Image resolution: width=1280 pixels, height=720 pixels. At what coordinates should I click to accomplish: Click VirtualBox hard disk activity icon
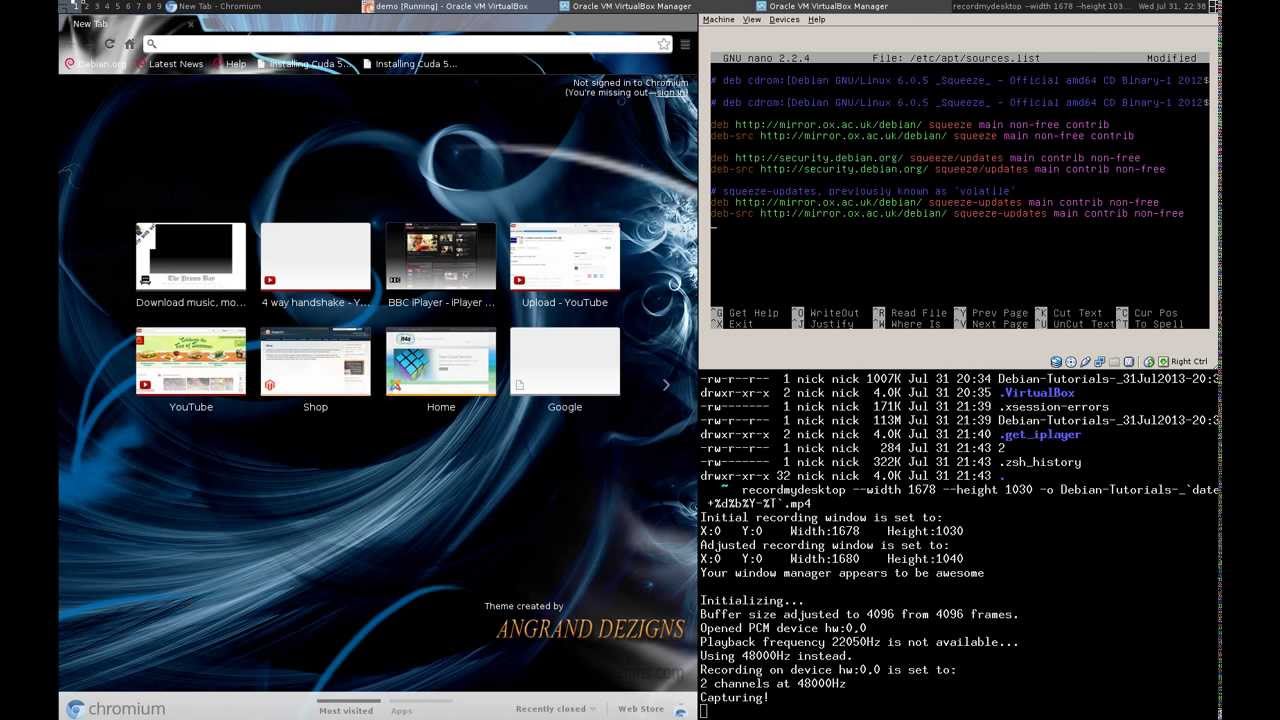[1056, 362]
